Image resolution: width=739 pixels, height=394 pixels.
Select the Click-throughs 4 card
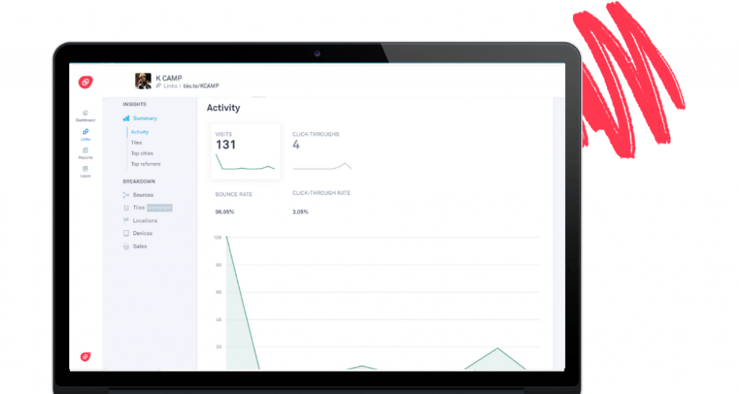tap(322, 152)
